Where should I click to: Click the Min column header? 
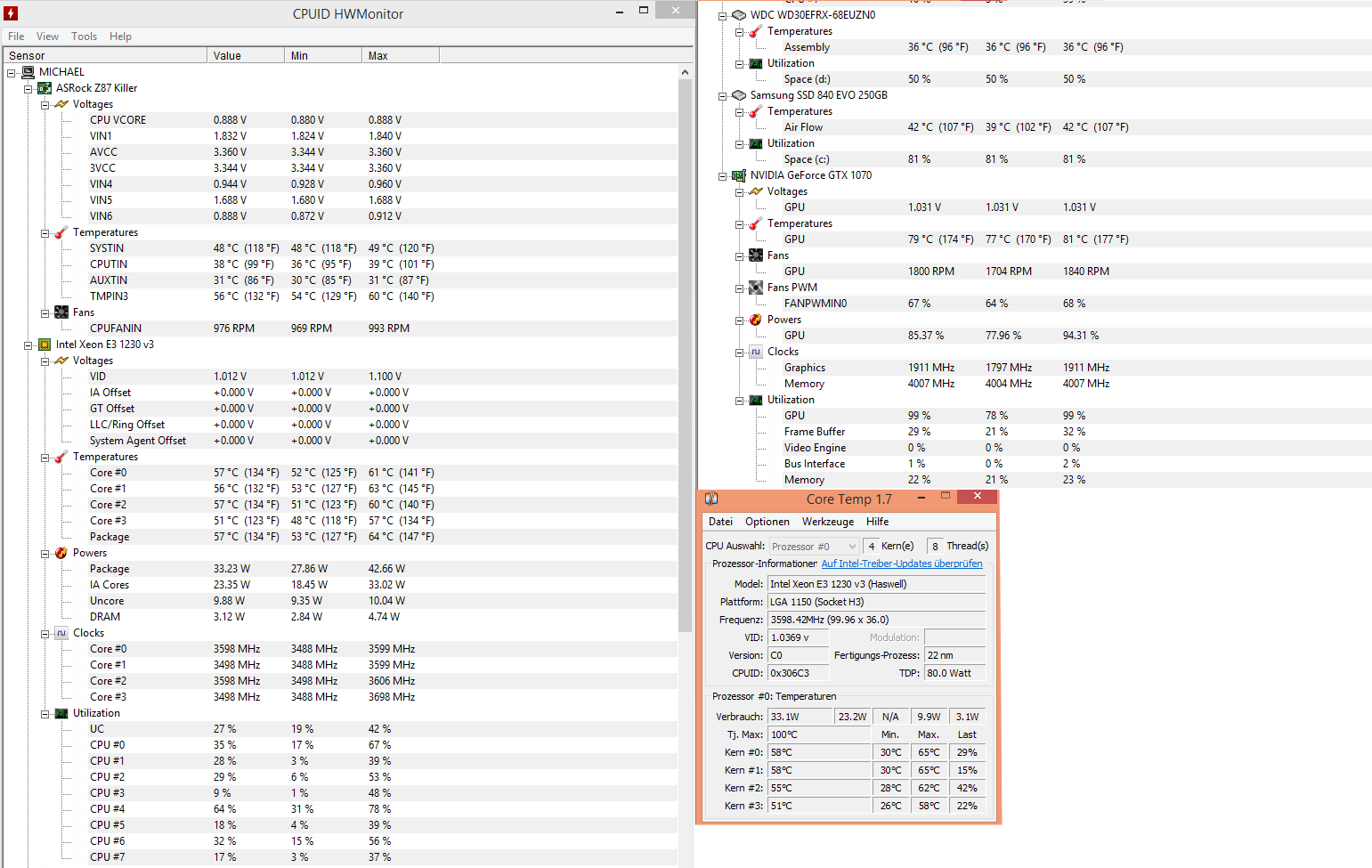tap(323, 55)
